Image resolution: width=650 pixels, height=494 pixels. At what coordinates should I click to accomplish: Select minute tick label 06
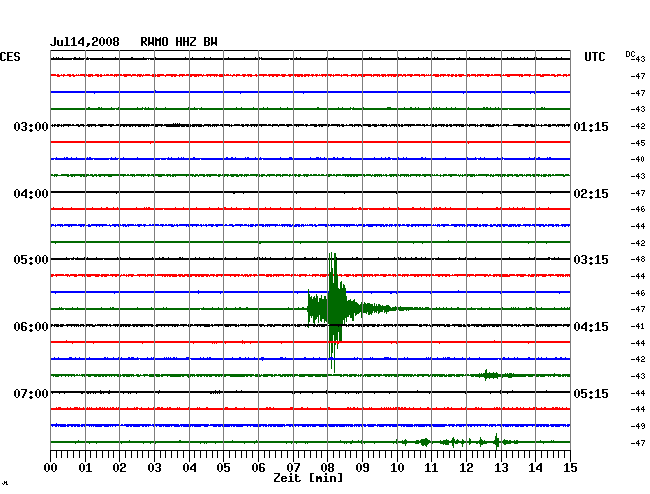click(258, 468)
